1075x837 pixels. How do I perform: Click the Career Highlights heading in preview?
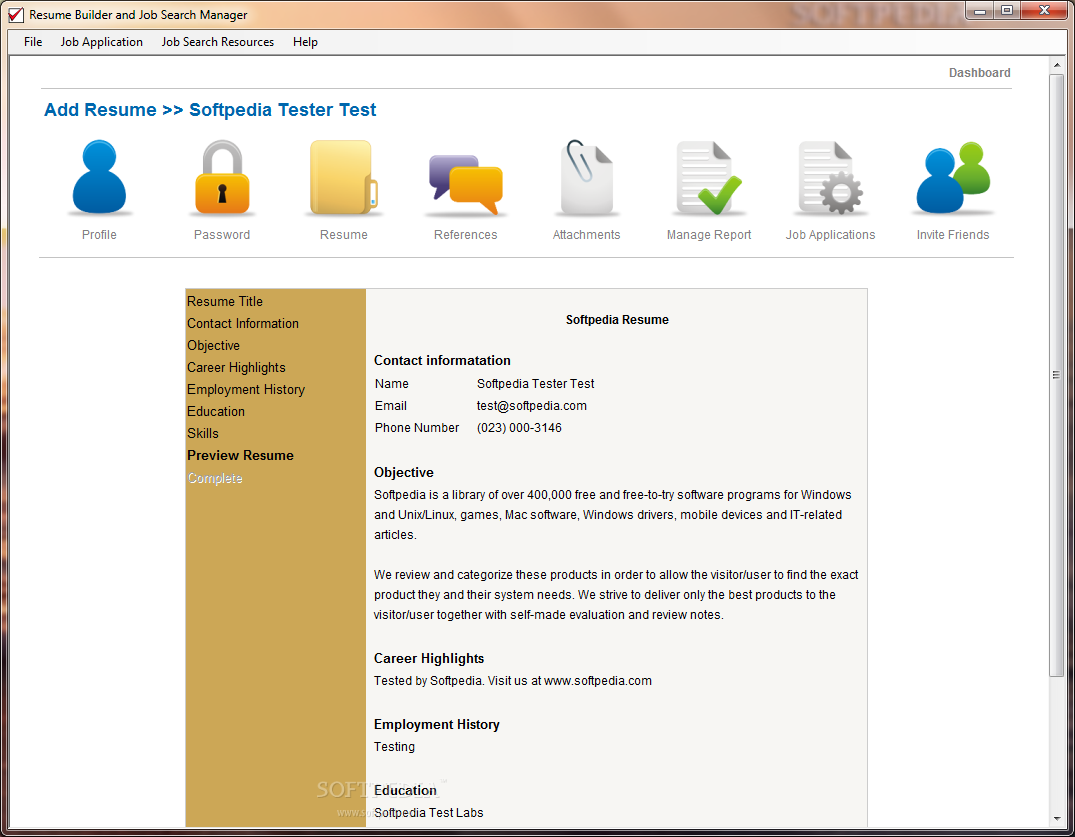click(428, 659)
